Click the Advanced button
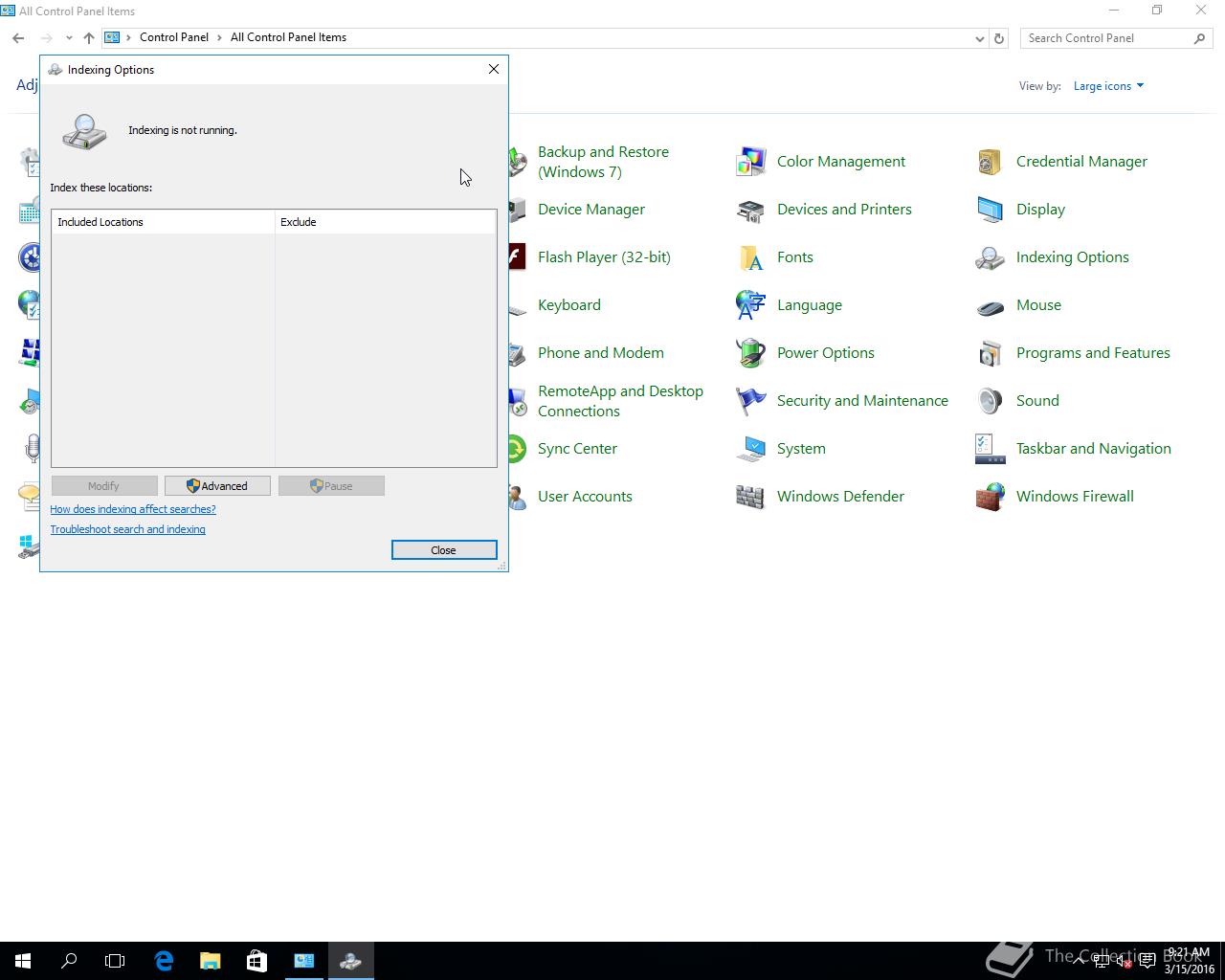The width and height of the screenshot is (1225, 980). click(217, 486)
